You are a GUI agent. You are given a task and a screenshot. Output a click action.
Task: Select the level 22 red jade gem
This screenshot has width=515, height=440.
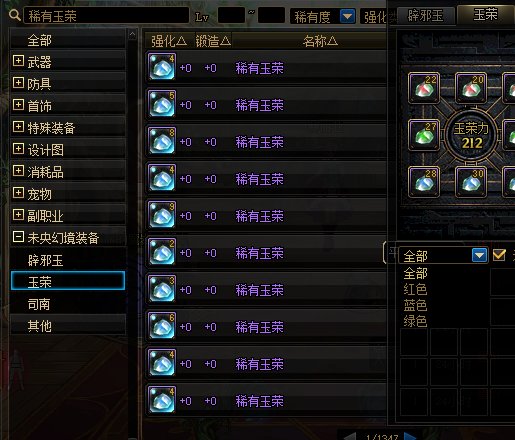tap(424, 88)
